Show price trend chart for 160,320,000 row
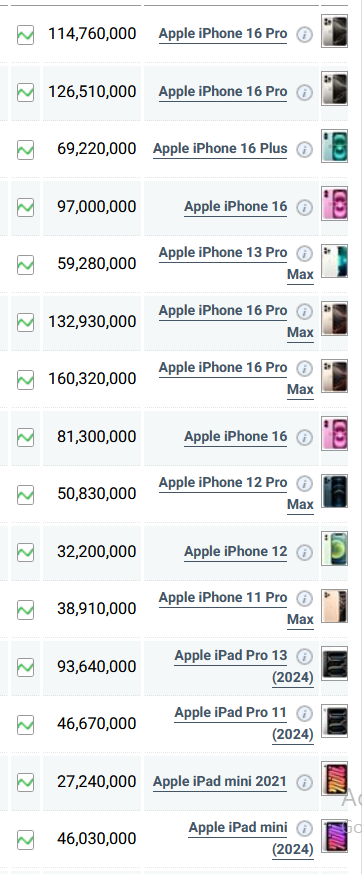The image size is (362, 874). pyautogui.click(x=25, y=379)
